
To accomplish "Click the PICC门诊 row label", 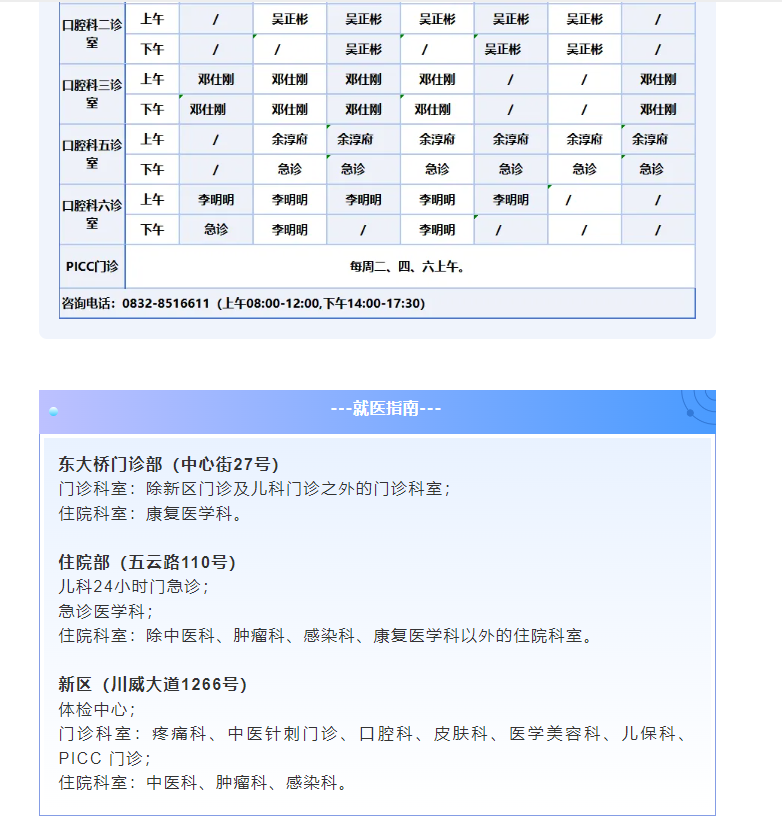I will click(x=92, y=266).
